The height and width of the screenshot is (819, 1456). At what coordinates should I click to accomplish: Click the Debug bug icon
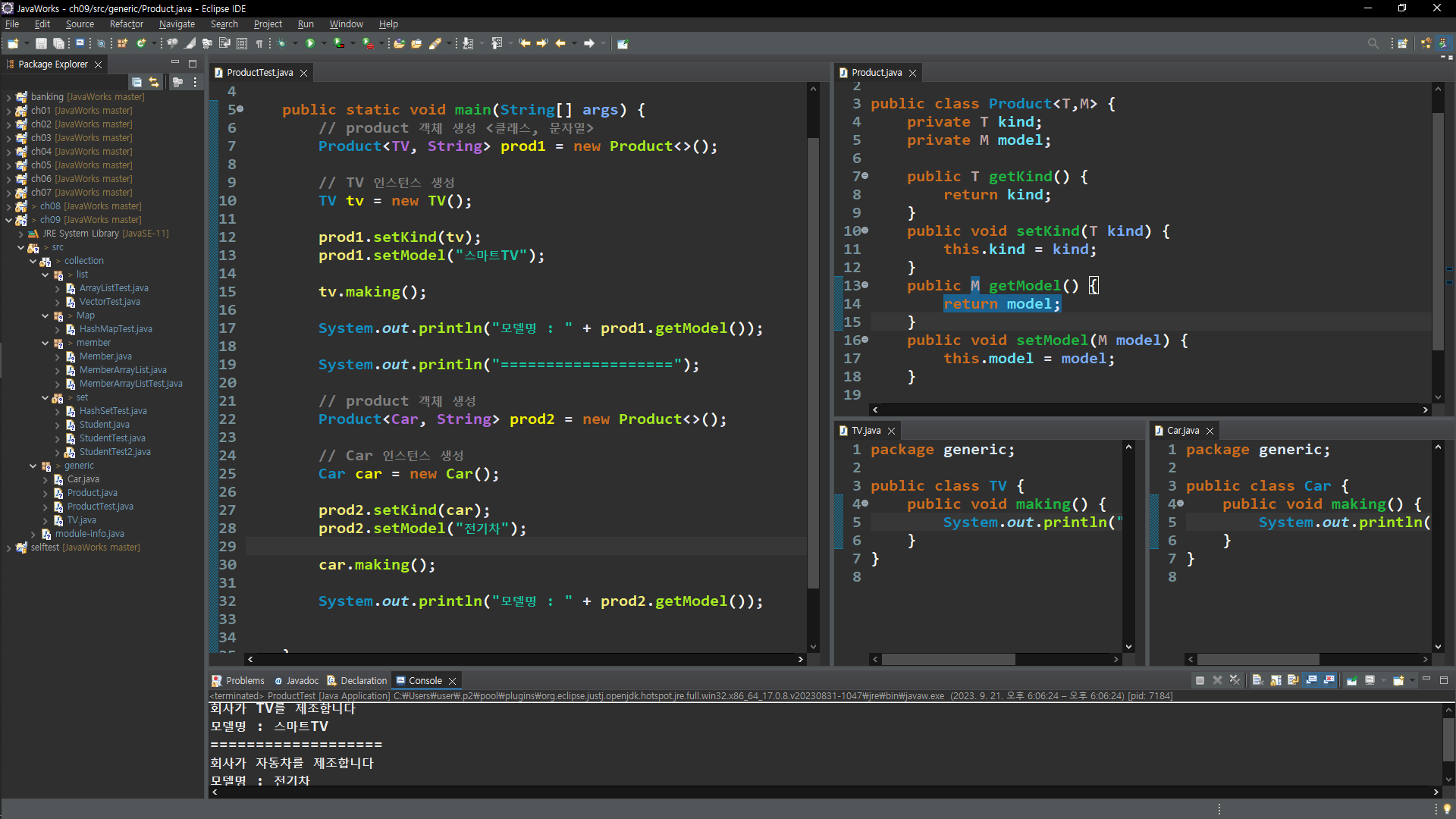tap(281, 43)
